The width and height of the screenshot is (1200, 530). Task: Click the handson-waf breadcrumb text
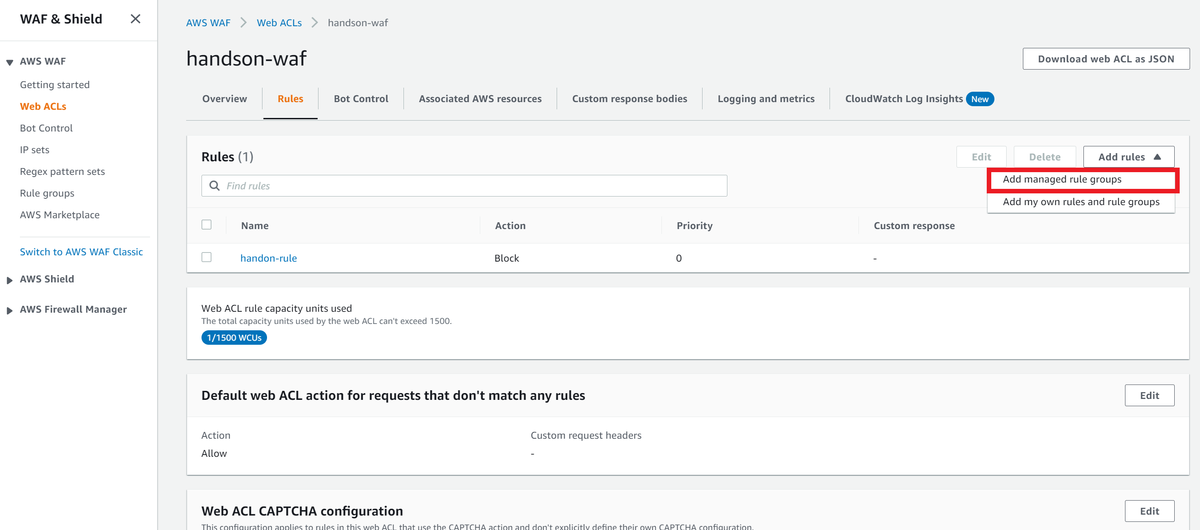[x=358, y=22]
